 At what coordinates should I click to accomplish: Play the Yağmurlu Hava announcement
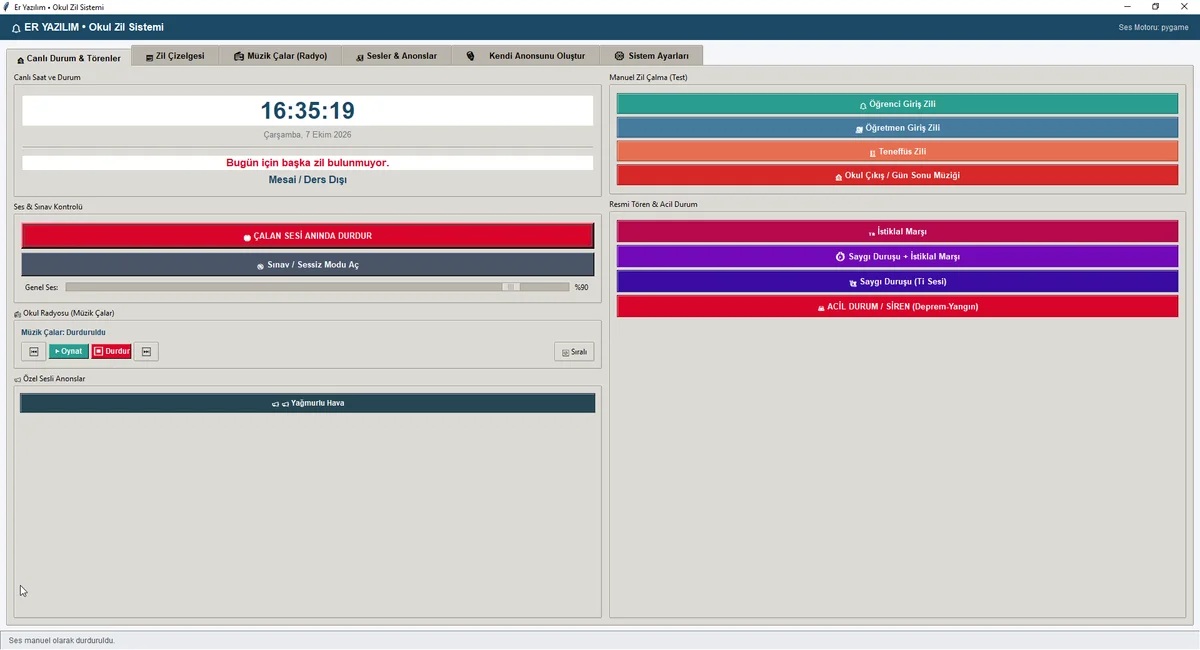pyautogui.click(x=308, y=403)
